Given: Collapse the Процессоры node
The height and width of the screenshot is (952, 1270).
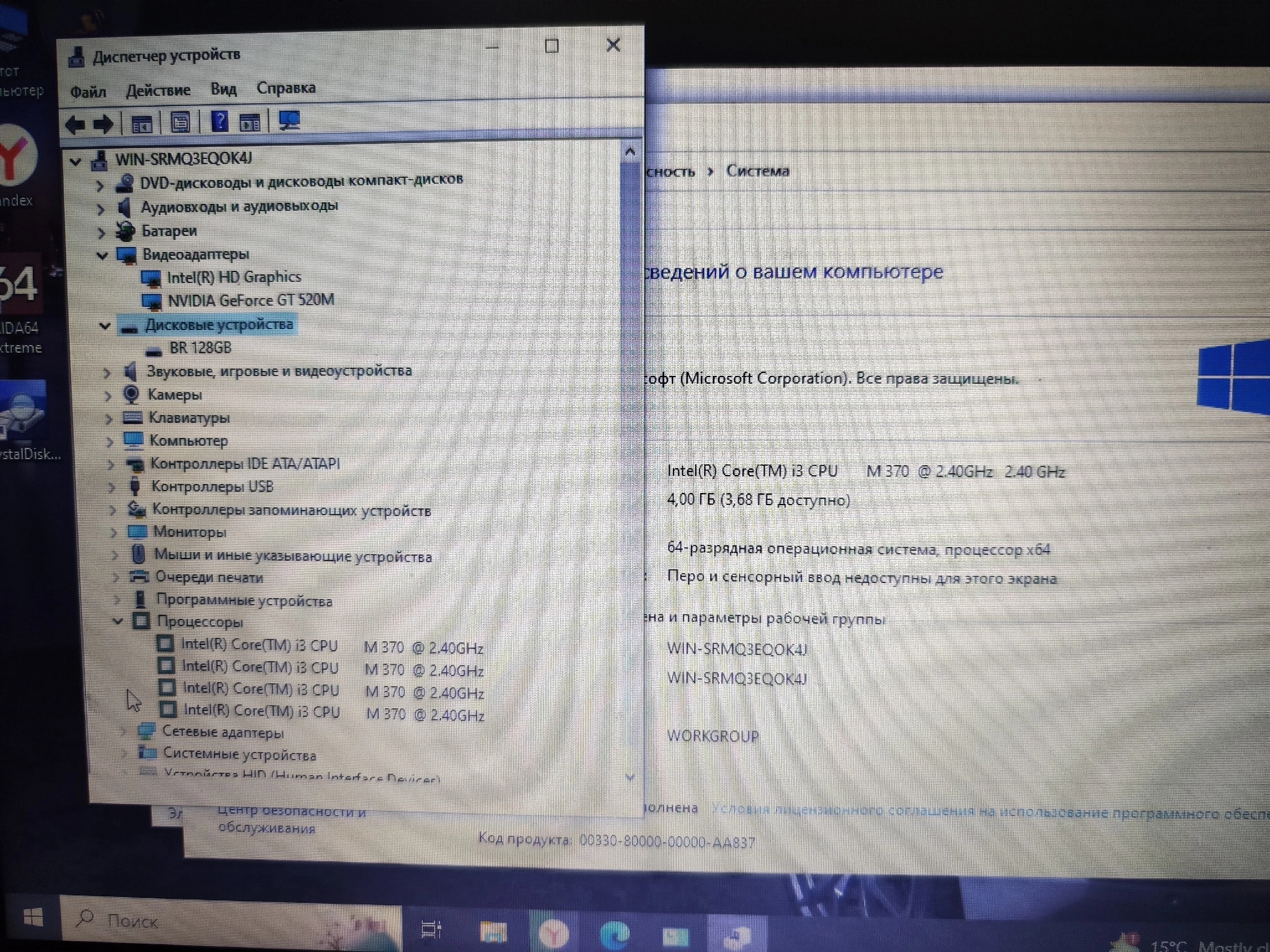Looking at the screenshot, I should click(x=118, y=621).
